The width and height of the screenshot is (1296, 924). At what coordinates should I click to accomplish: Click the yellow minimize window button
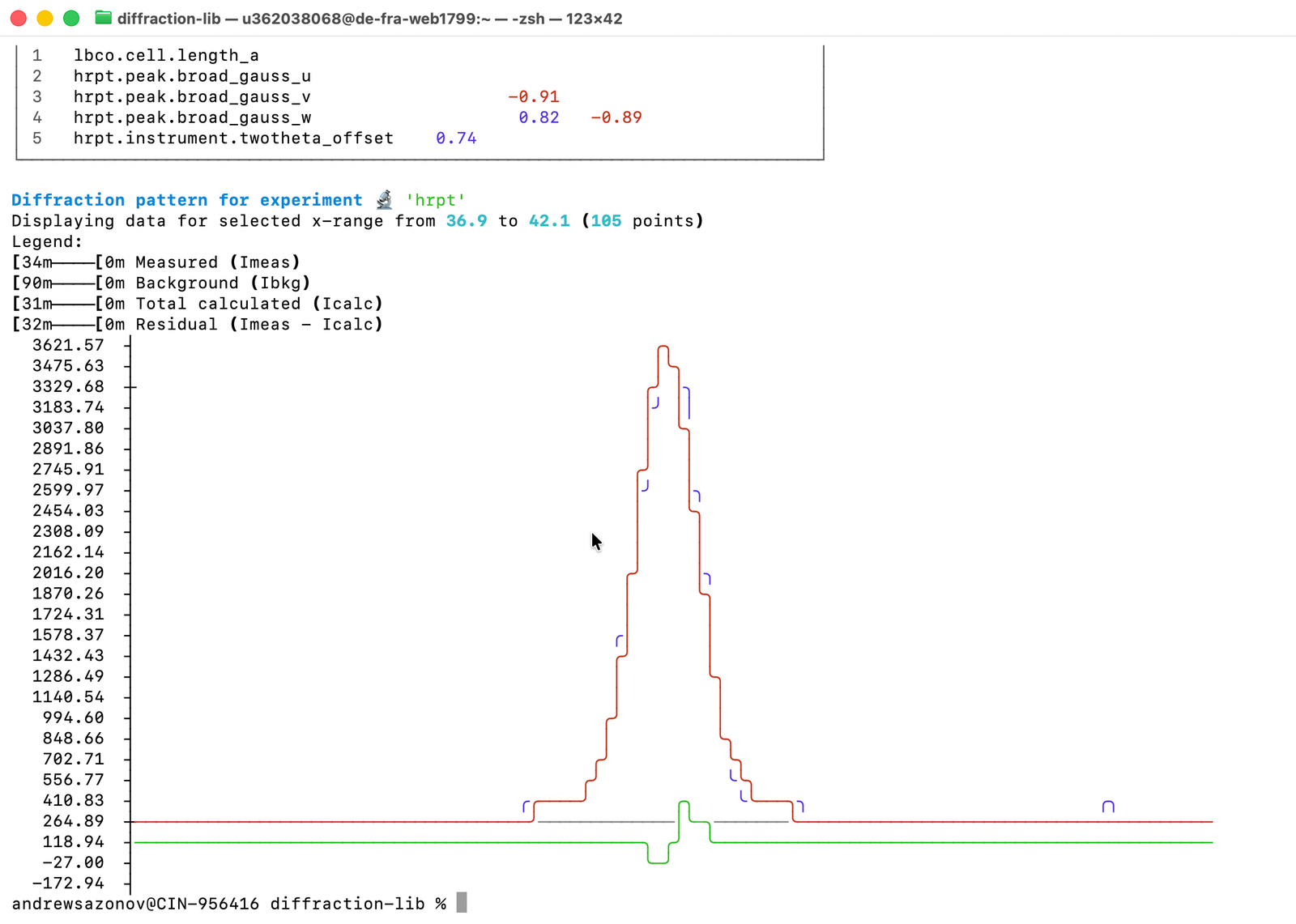[45, 18]
